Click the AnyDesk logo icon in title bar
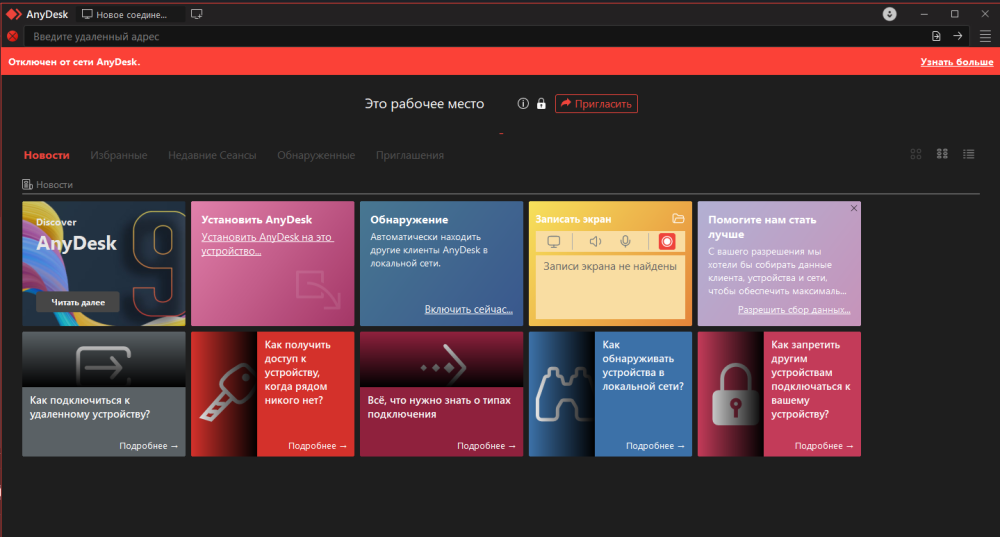Image resolution: width=1000 pixels, height=537 pixels. [x=14, y=14]
